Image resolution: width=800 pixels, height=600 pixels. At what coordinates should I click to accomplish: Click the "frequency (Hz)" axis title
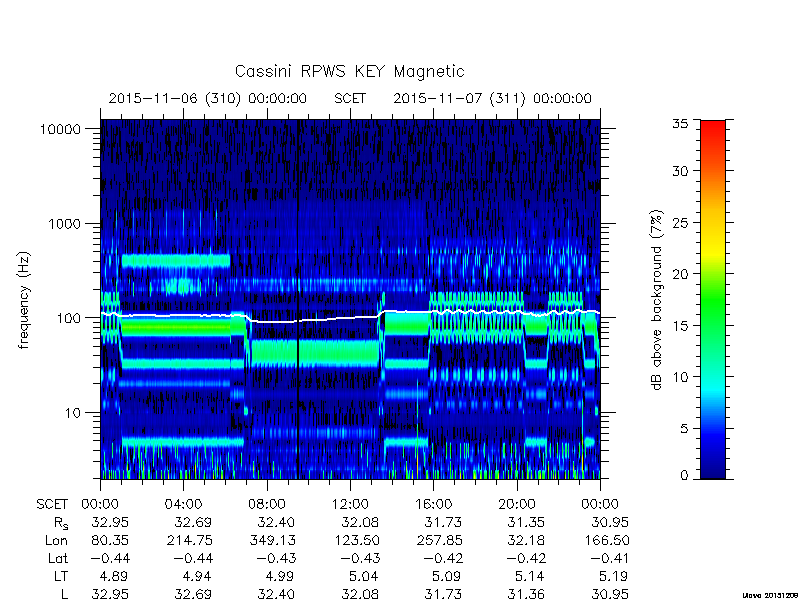(24, 300)
